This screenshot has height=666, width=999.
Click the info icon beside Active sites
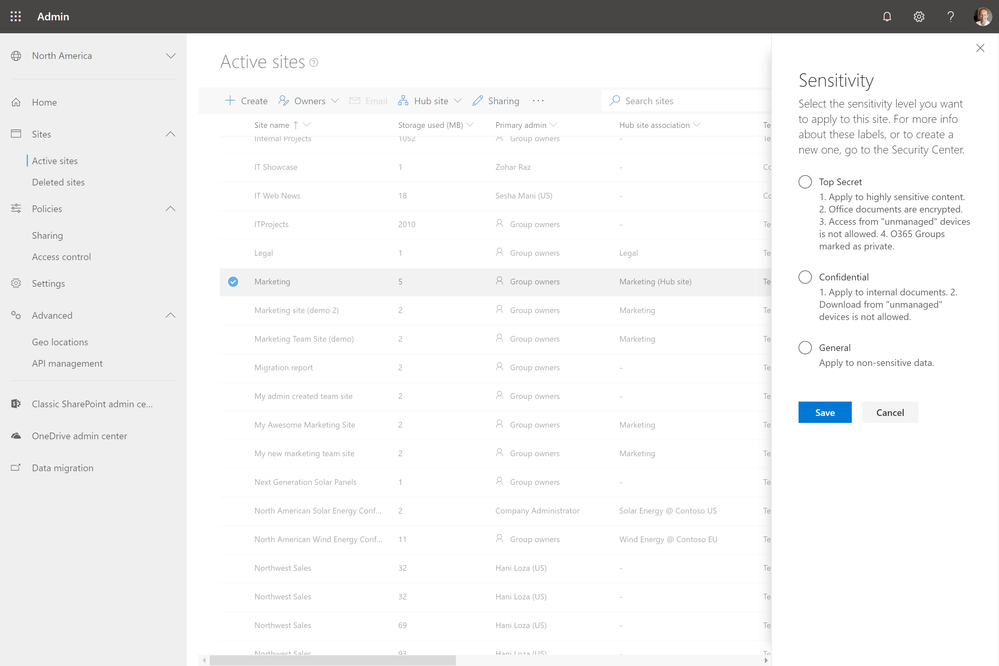pyautogui.click(x=314, y=63)
